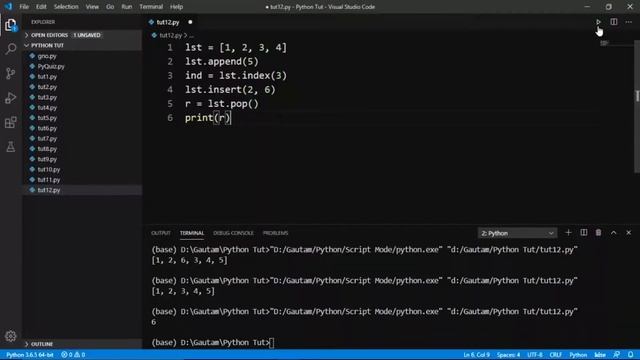640x360 pixels.
Task: Collapse the Python Tut folder section
Action: [82, 45]
